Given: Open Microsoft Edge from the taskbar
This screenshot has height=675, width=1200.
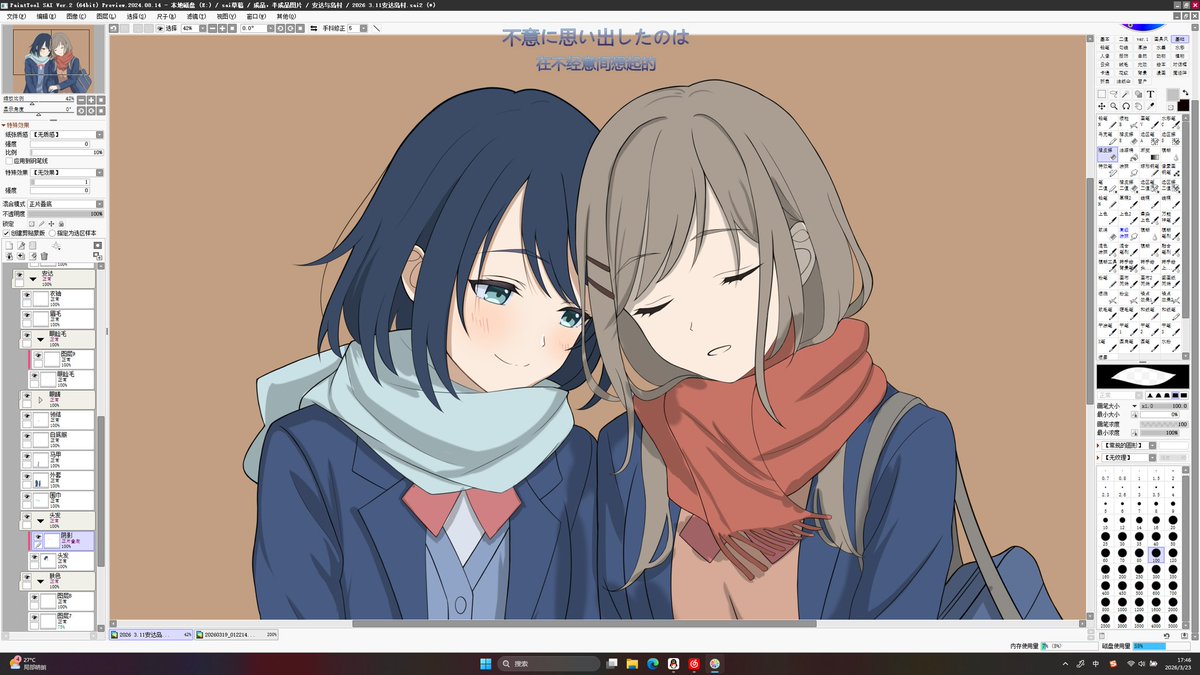Looking at the screenshot, I should point(652,663).
